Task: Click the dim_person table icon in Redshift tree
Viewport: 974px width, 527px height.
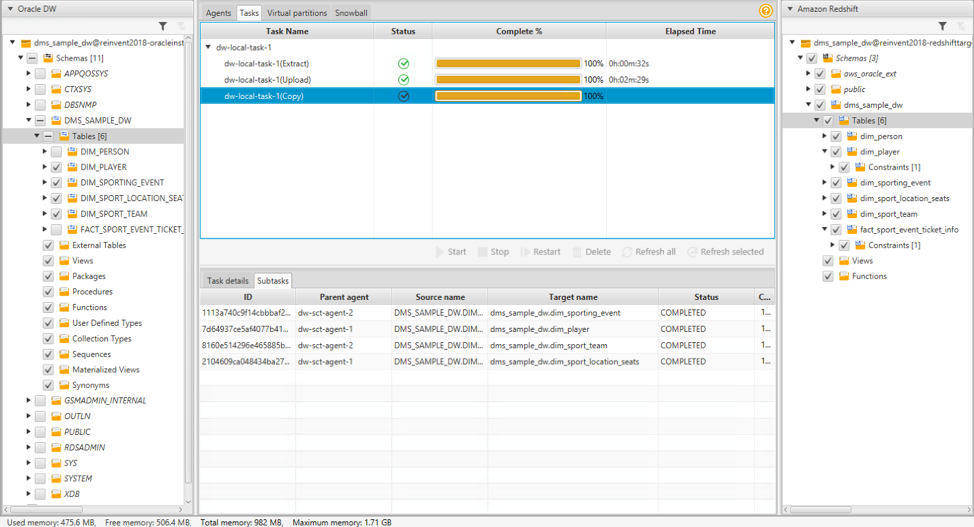Action: pyautogui.click(x=852, y=136)
